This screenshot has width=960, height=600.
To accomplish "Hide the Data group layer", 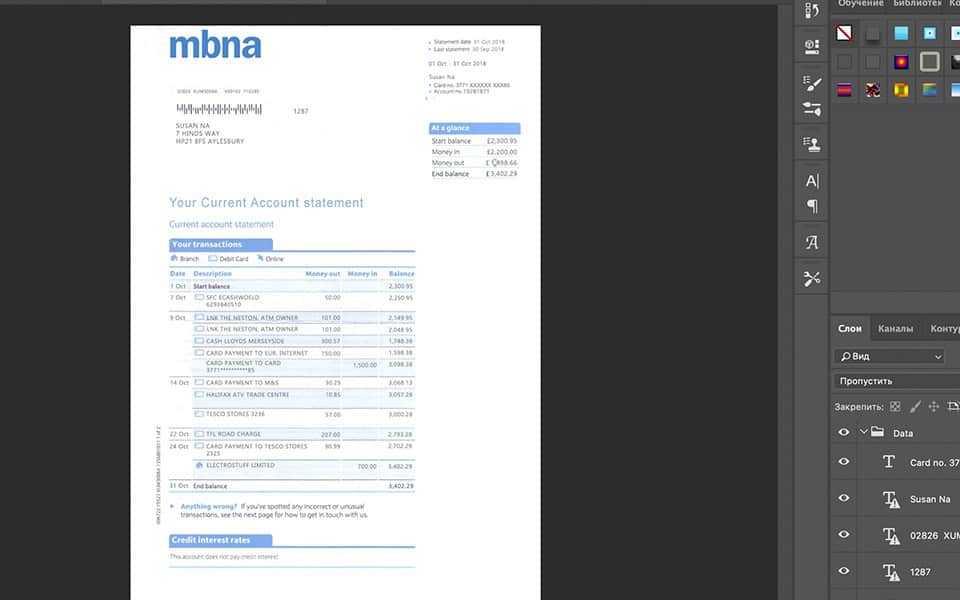I will click(x=844, y=432).
